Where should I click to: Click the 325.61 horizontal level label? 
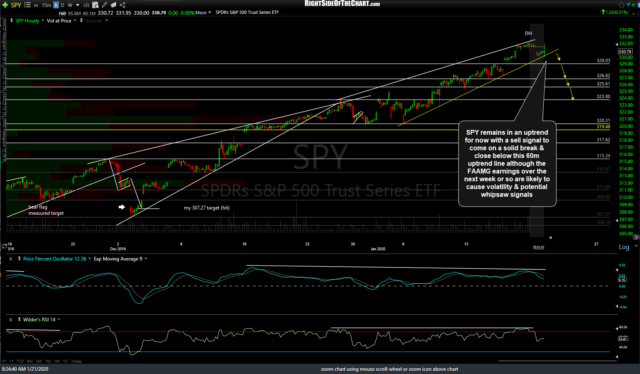pyautogui.click(x=603, y=84)
